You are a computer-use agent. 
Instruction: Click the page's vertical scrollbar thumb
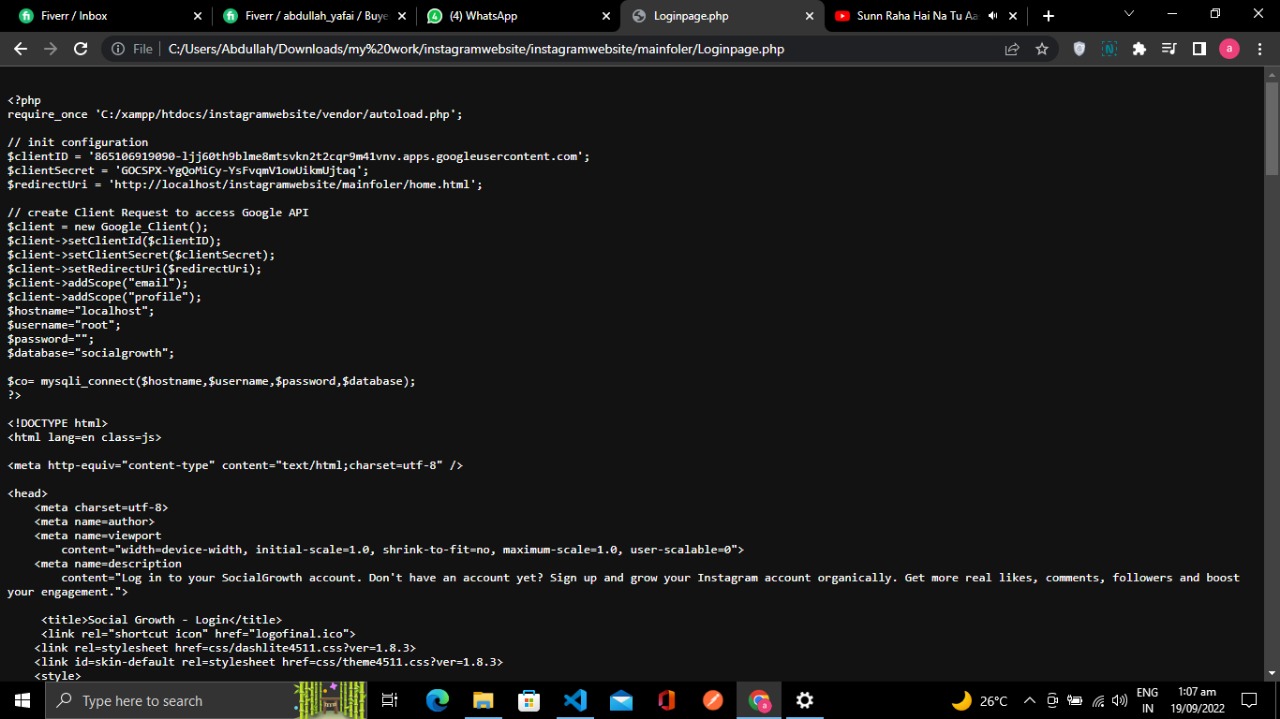point(1271,130)
